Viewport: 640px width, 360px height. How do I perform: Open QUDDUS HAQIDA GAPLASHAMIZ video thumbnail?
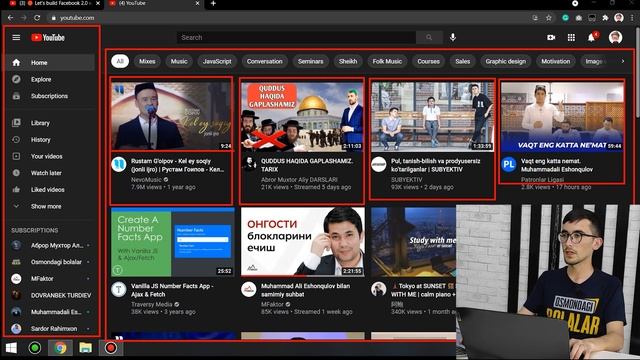302,116
